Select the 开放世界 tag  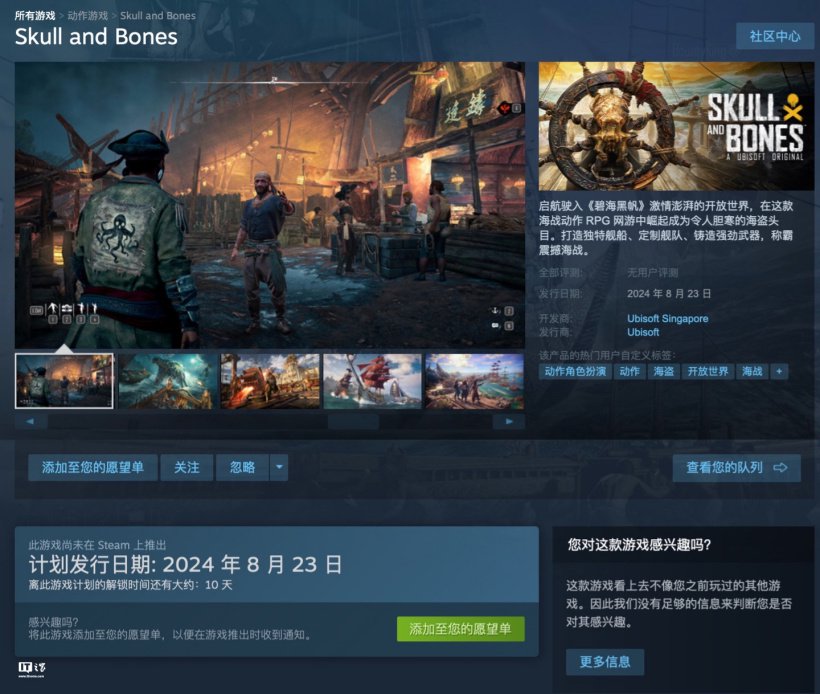708,371
